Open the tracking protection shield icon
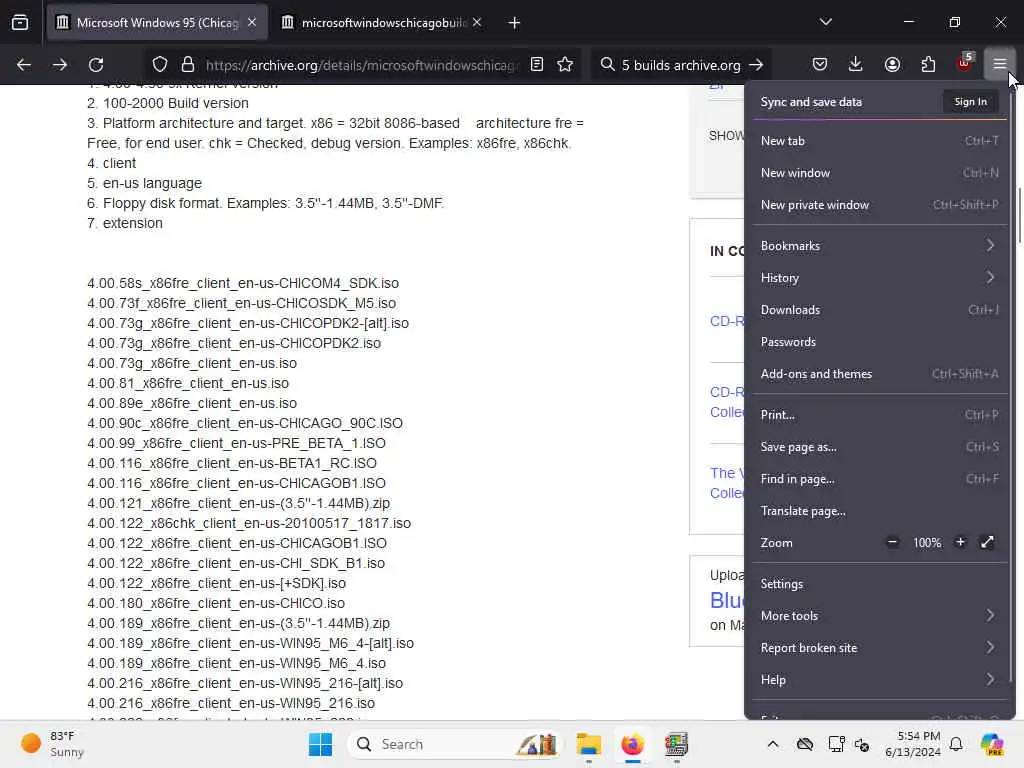 160,65
